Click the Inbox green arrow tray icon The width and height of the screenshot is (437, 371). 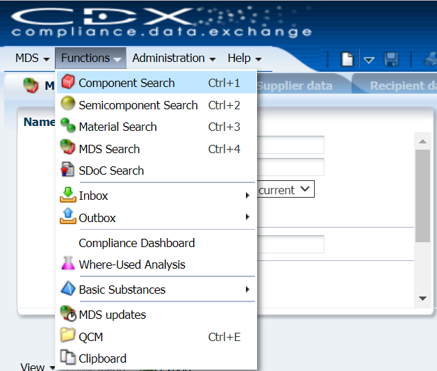68,195
